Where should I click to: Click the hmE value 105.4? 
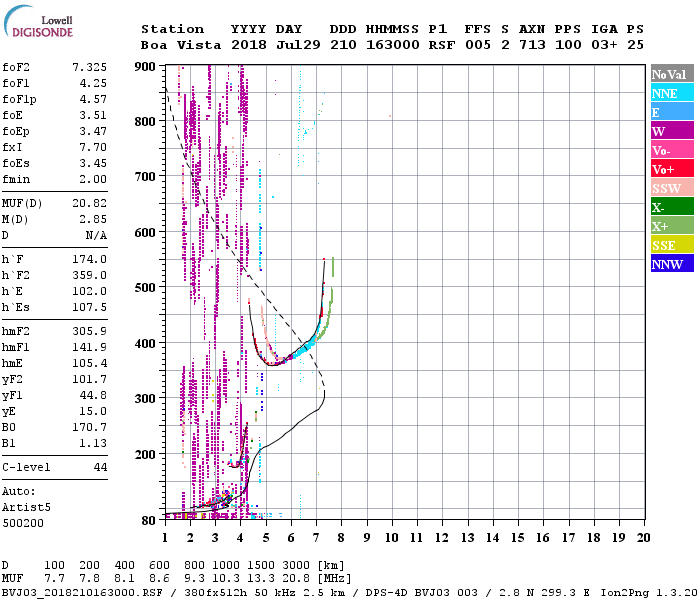(90, 363)
